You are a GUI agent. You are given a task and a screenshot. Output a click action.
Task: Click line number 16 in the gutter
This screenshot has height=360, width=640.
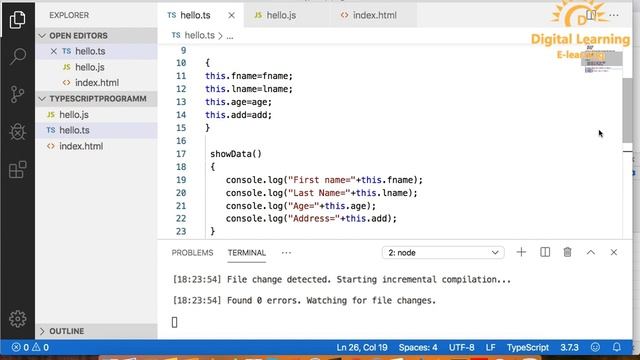pos(181,141)
